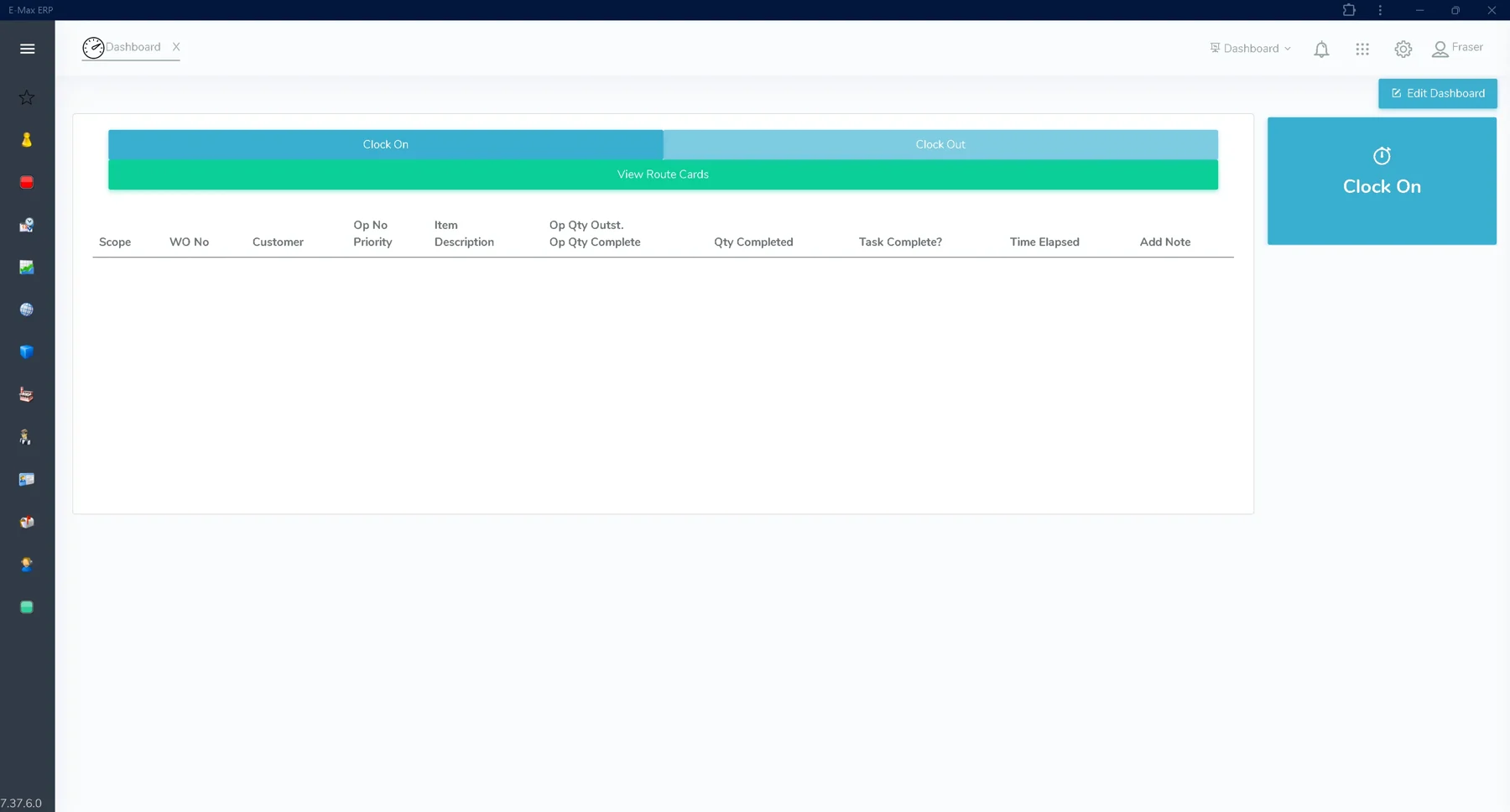The image size is (1510, 812).
Task: Open the apps grid icon
Action: 1362,49
